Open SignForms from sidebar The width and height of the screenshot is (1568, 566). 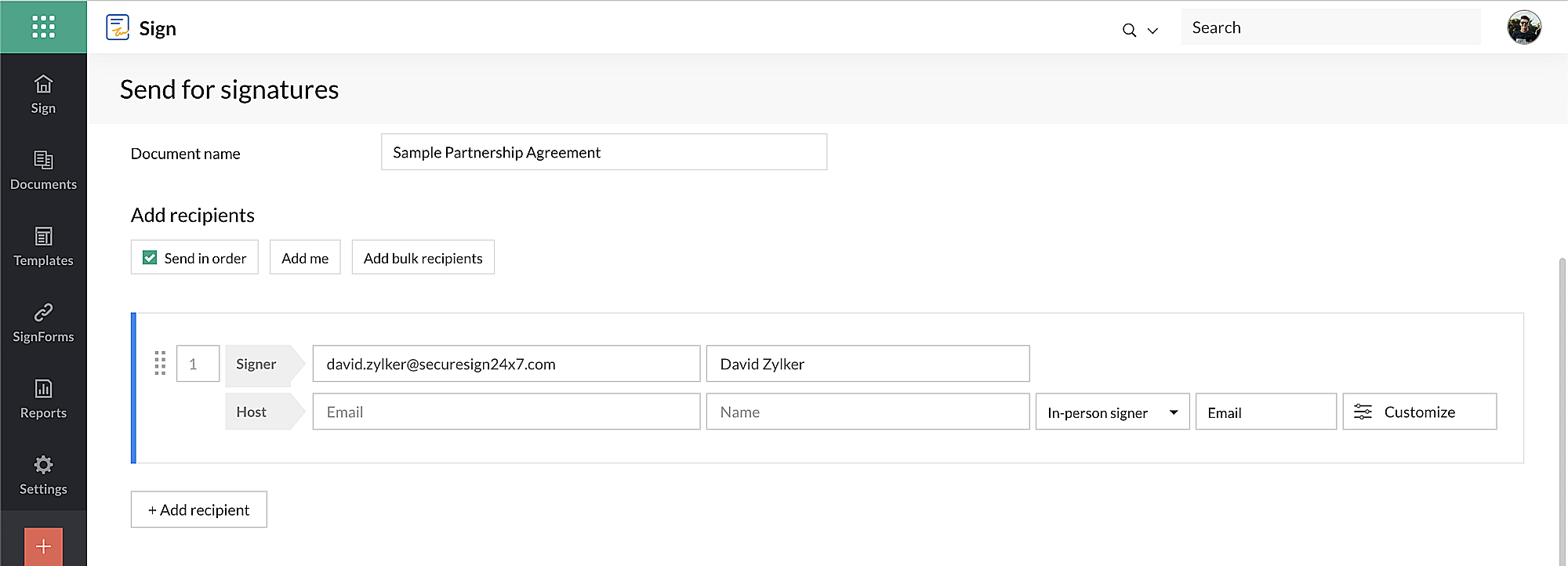click(43, 322)
